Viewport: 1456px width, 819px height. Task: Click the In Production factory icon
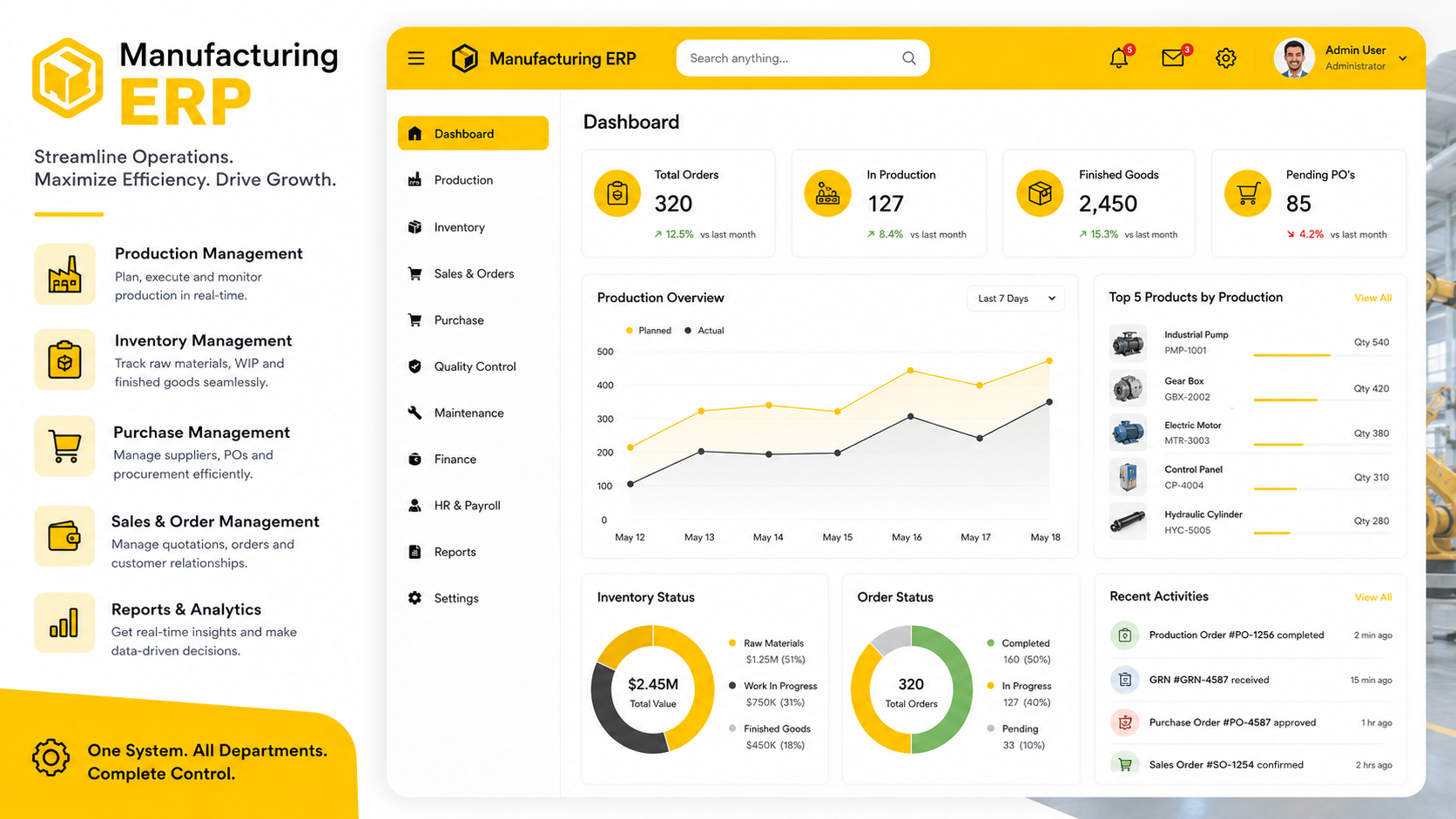click(x=827, y=193)
